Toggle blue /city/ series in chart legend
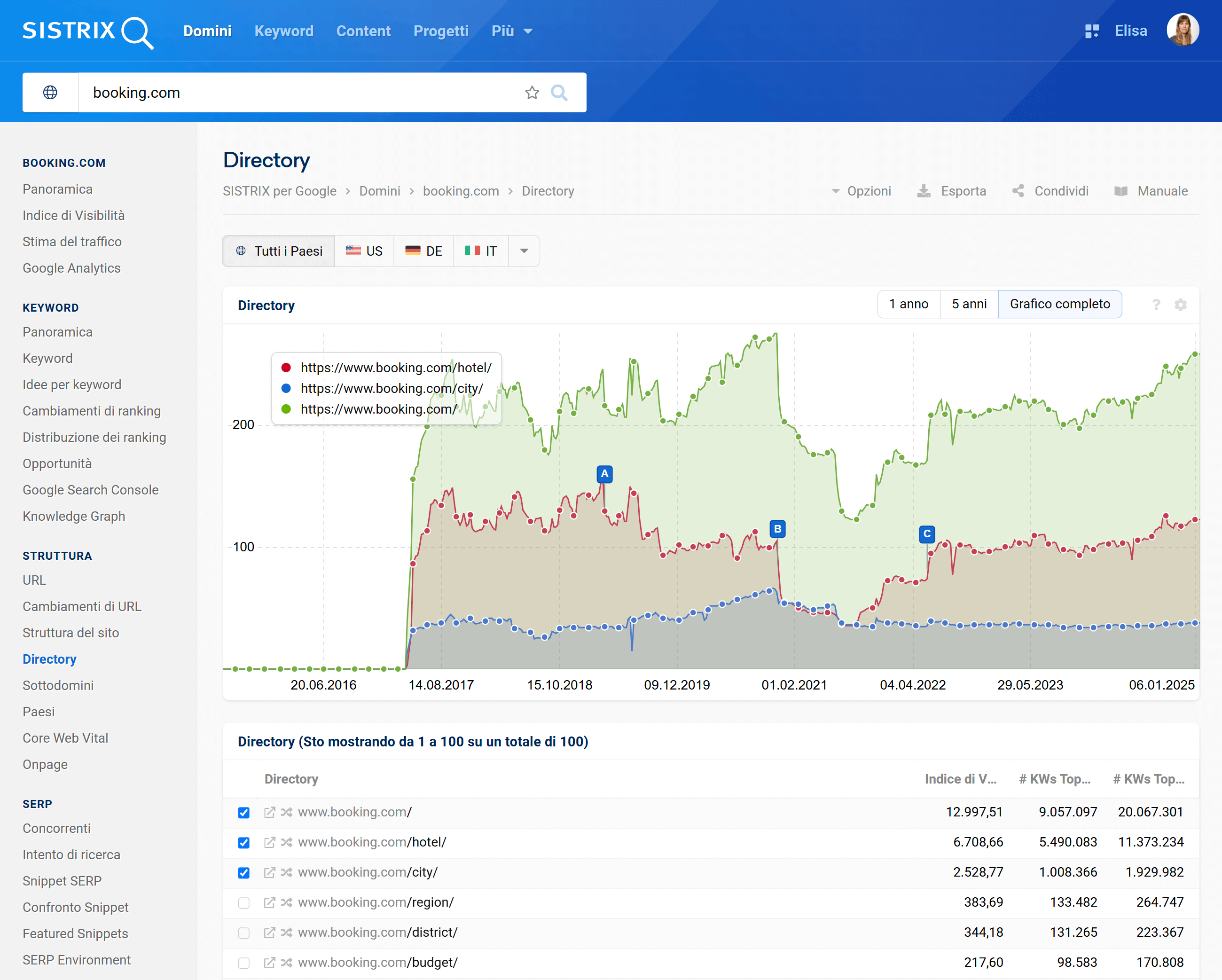 point(383,388)
